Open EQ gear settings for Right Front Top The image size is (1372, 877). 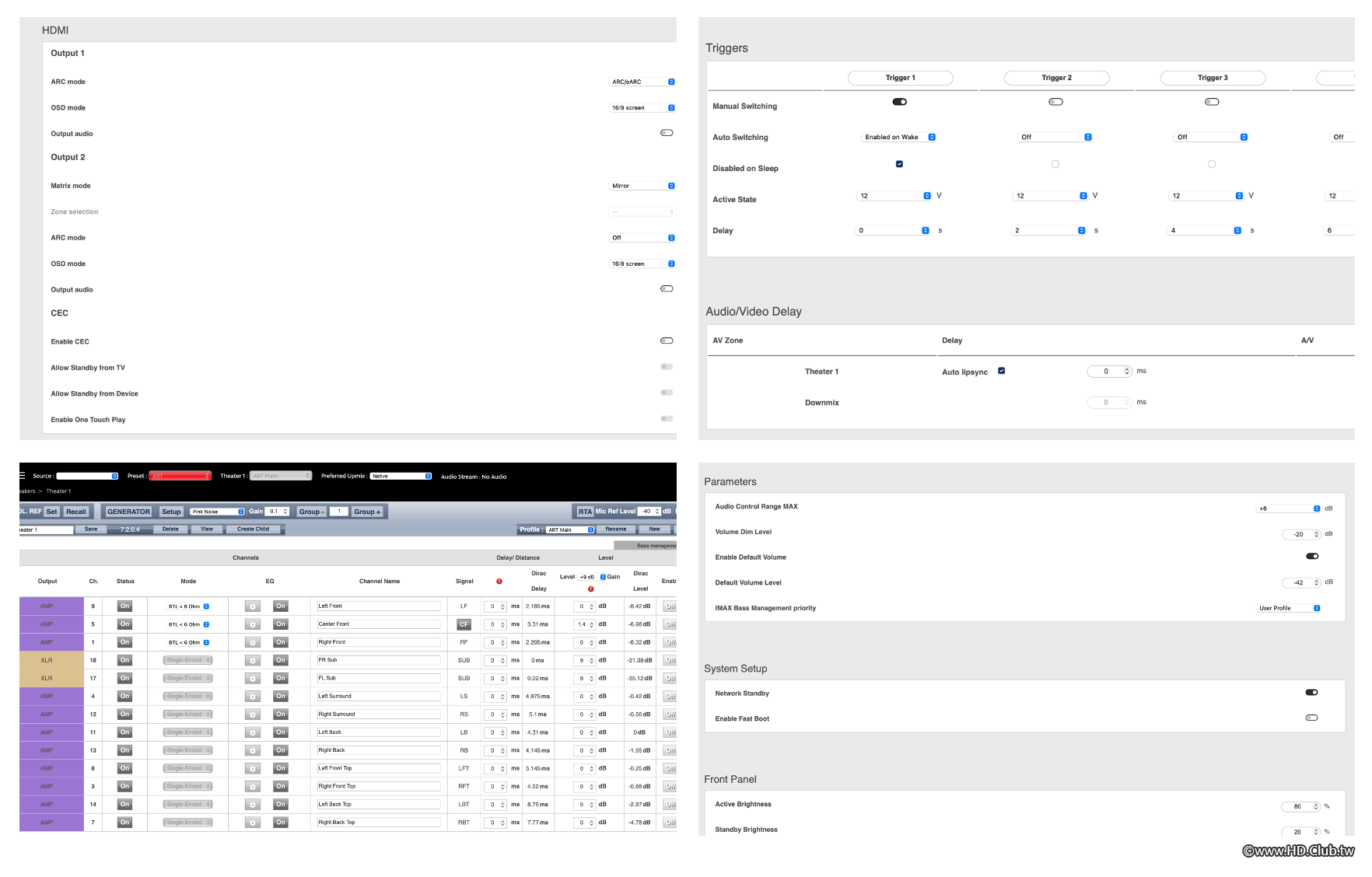point(252,786)
